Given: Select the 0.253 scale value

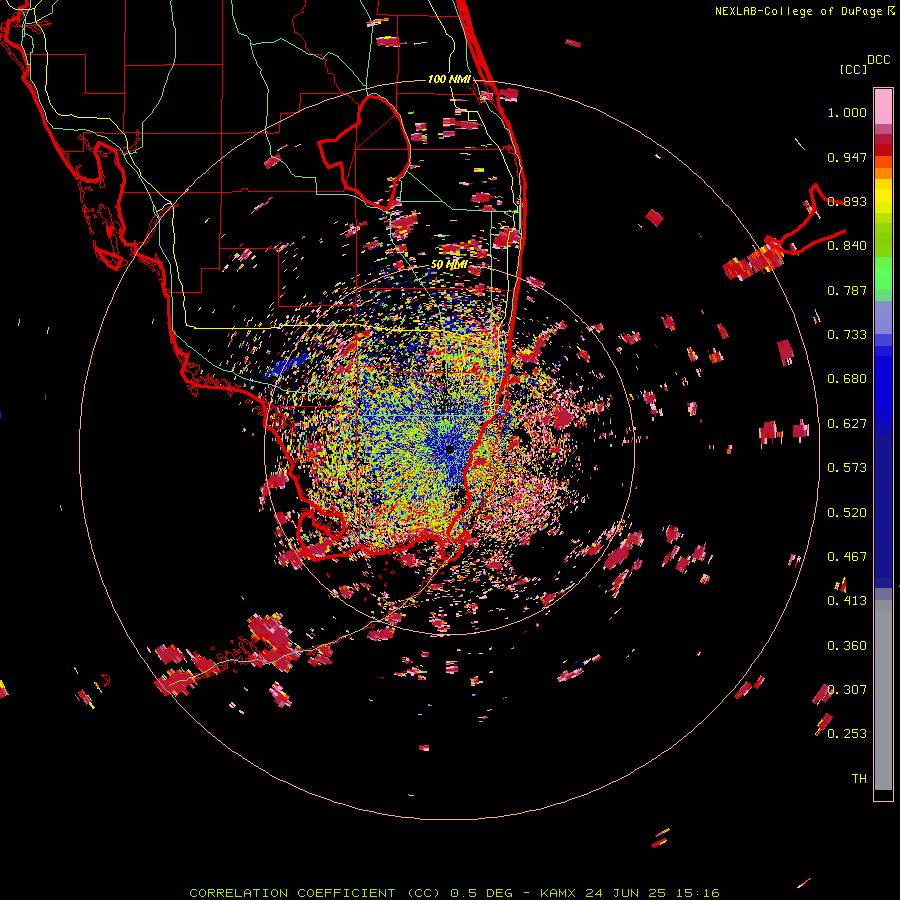Looking at the screenshot, I should (x=847, y=734).
